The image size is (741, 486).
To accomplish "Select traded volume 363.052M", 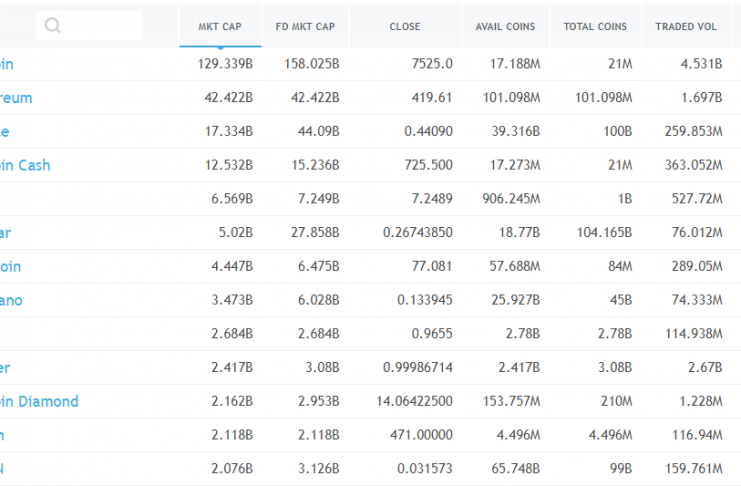I will point(694,165).
